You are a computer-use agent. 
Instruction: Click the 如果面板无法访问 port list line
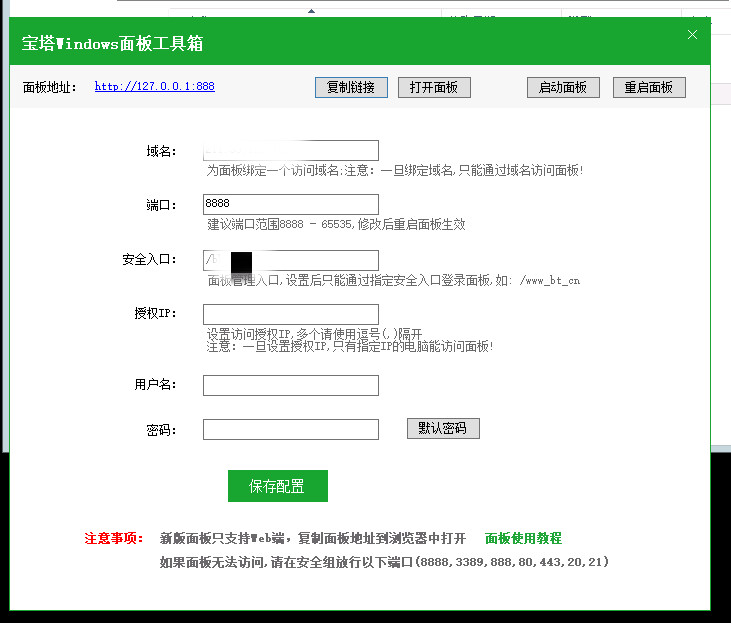click(x=384, y=562)
